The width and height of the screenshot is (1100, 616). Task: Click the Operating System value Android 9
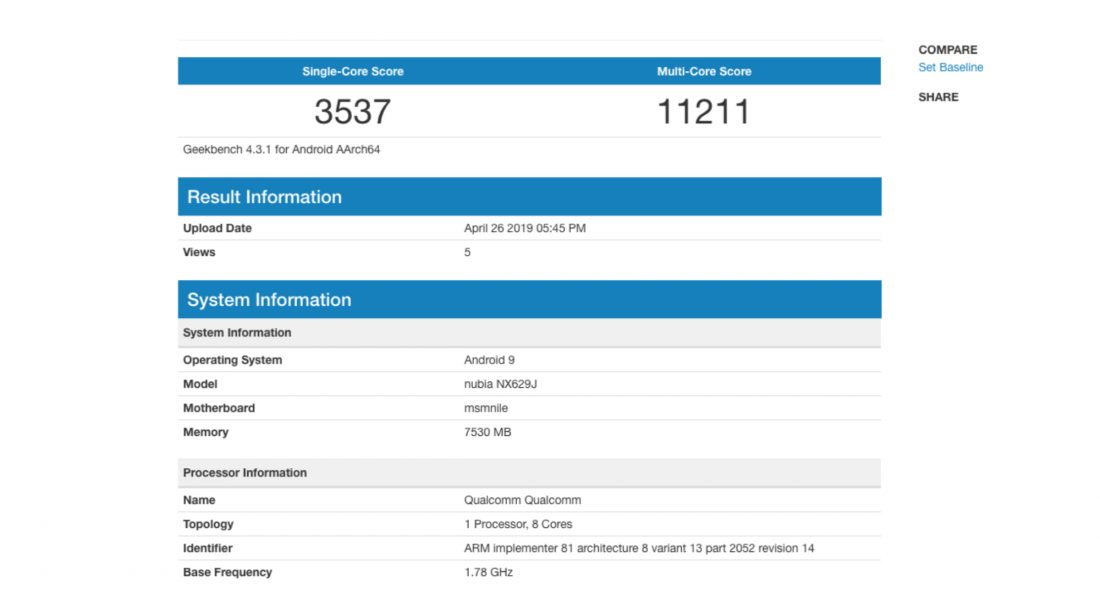pyautogui.click(x=489, y=360)
